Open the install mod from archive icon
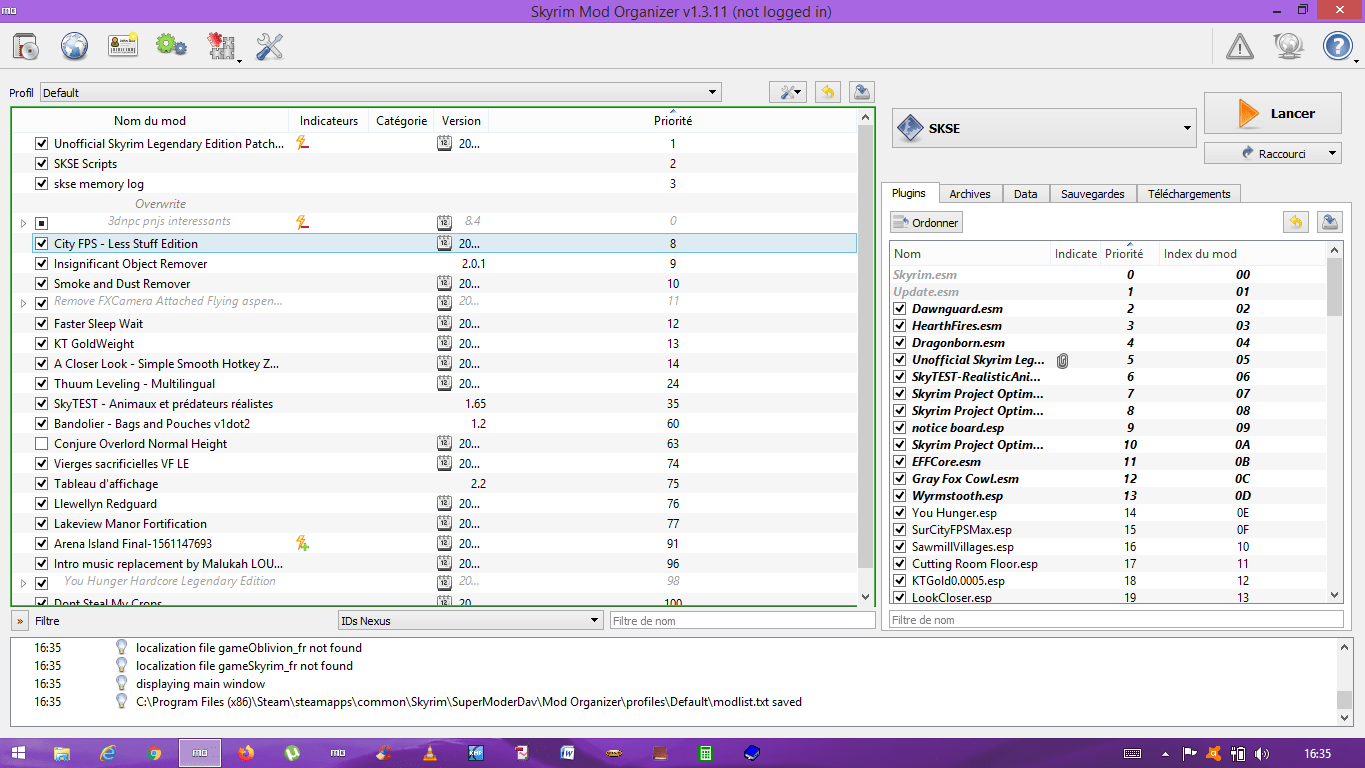The image size is (1365, 768). click(25, 46)
